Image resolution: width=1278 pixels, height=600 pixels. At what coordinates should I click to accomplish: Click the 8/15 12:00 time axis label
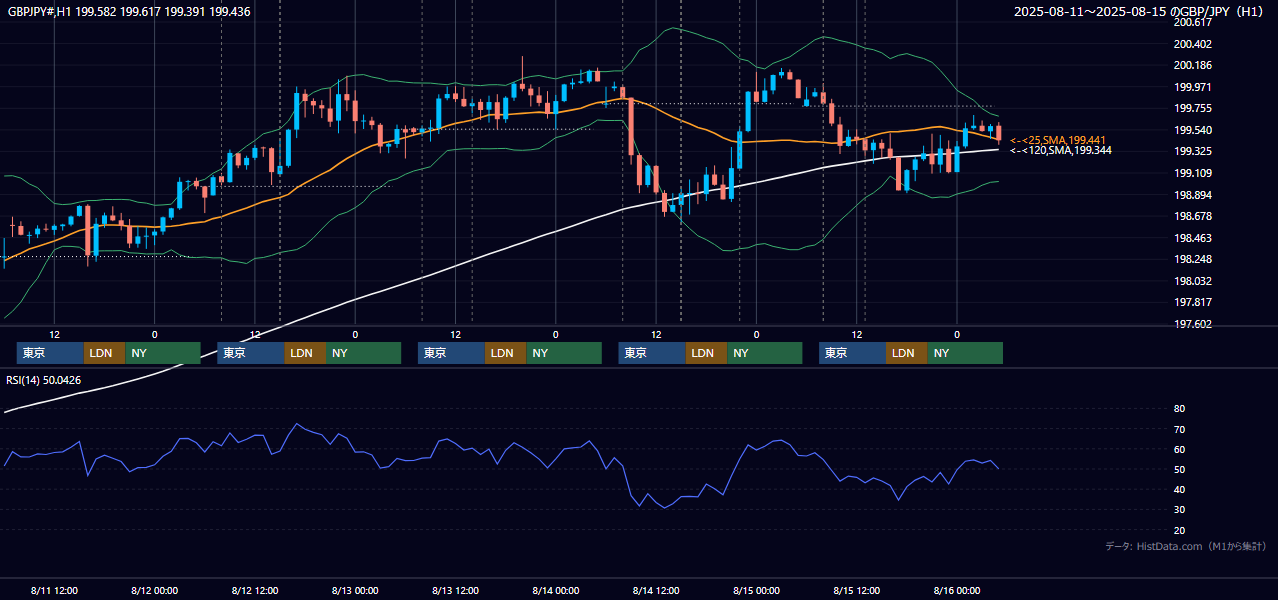point(856,590)
